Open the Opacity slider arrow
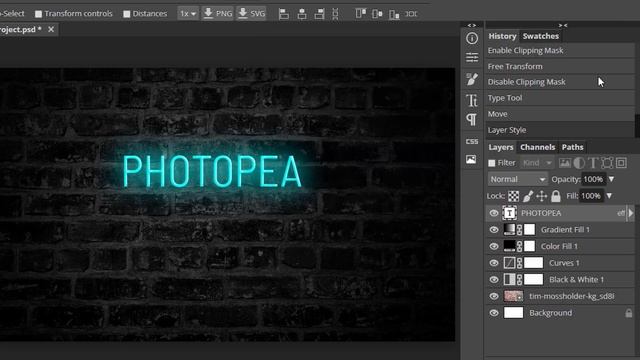 [x=611, y=179]
